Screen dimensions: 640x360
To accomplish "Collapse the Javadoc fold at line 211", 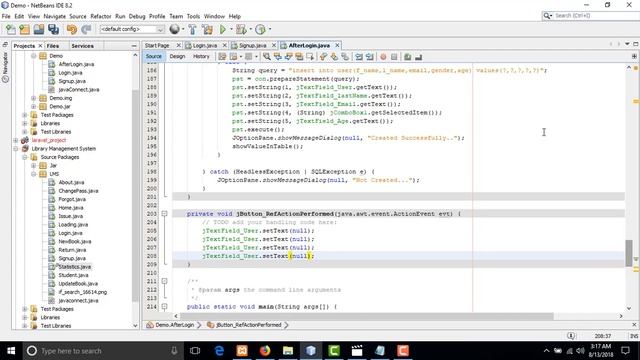I will (164, 281).
